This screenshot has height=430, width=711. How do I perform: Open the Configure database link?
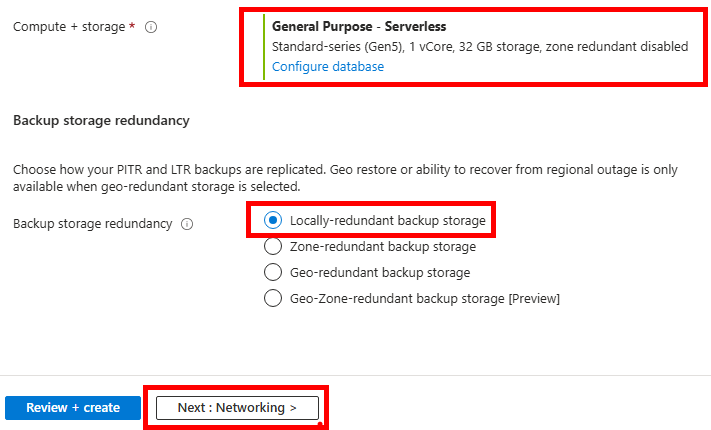(328, 67)
